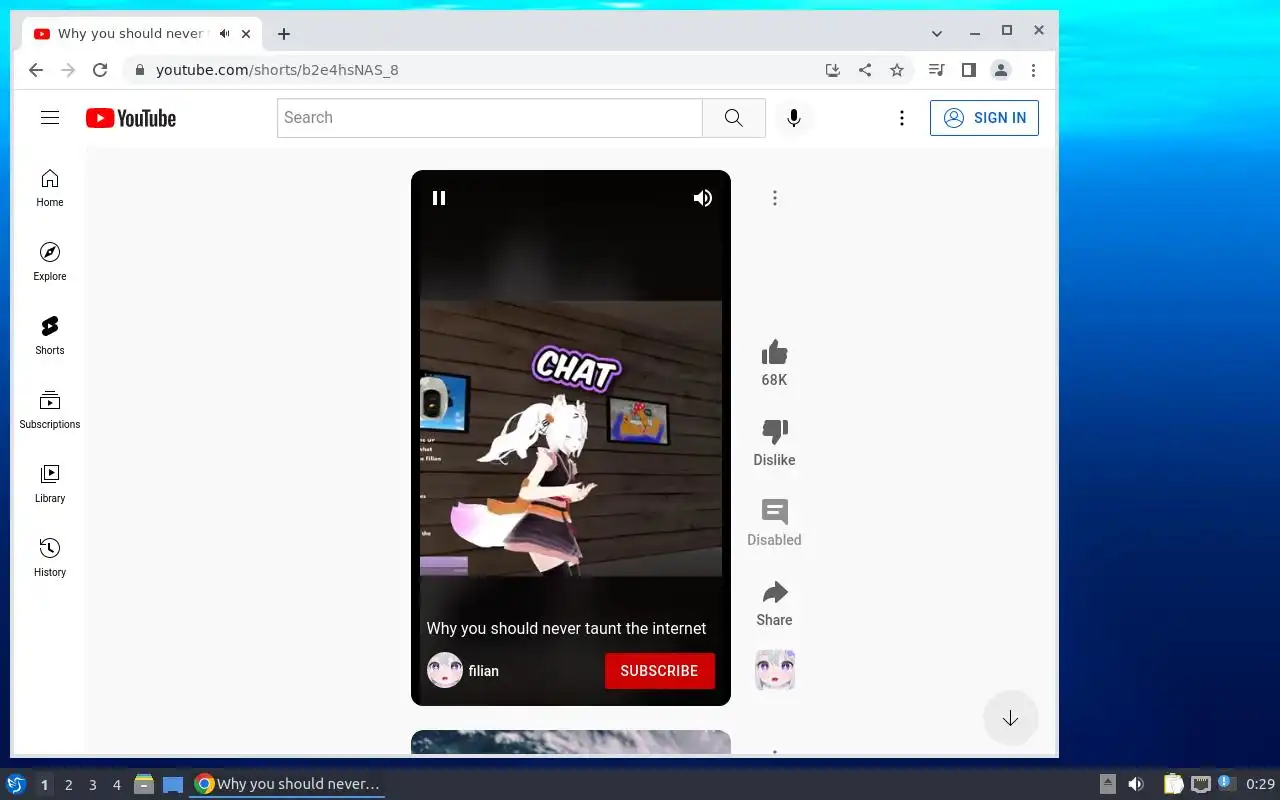The width and height of the screenshot is (1280, 800).
Task: Open media controls icon in Chrome toolbar
Action: coord(936,70)
